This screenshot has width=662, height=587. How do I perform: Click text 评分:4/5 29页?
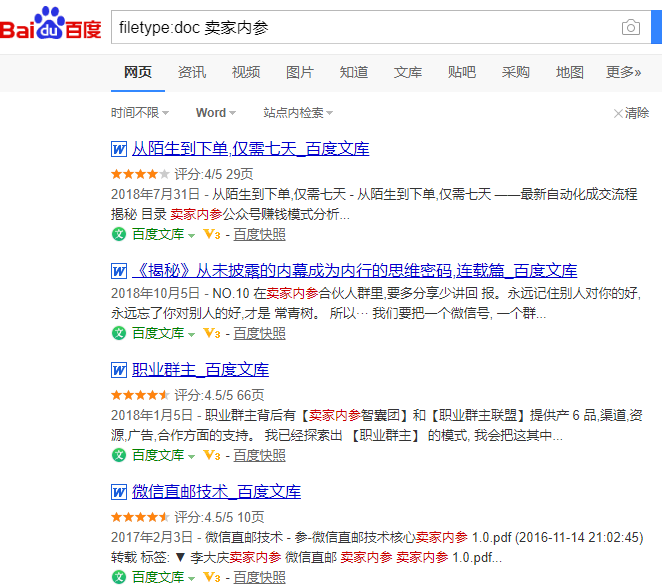pos(214,174)
